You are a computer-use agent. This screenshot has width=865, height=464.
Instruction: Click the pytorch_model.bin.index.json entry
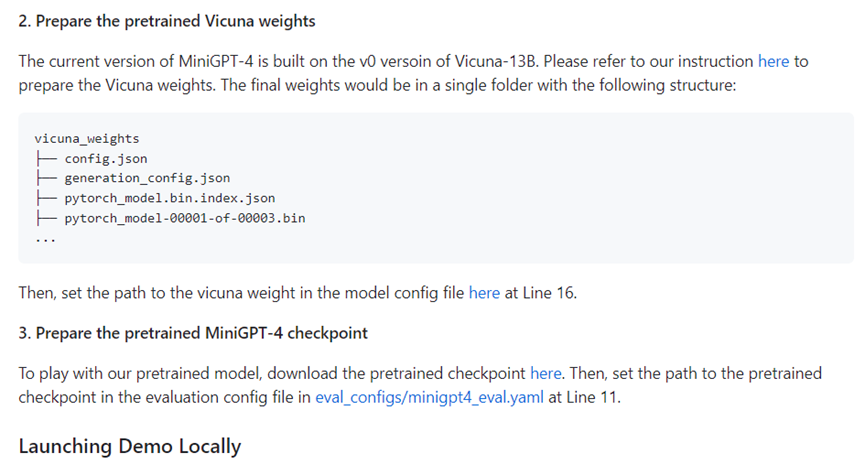click(x=170, y=198)
